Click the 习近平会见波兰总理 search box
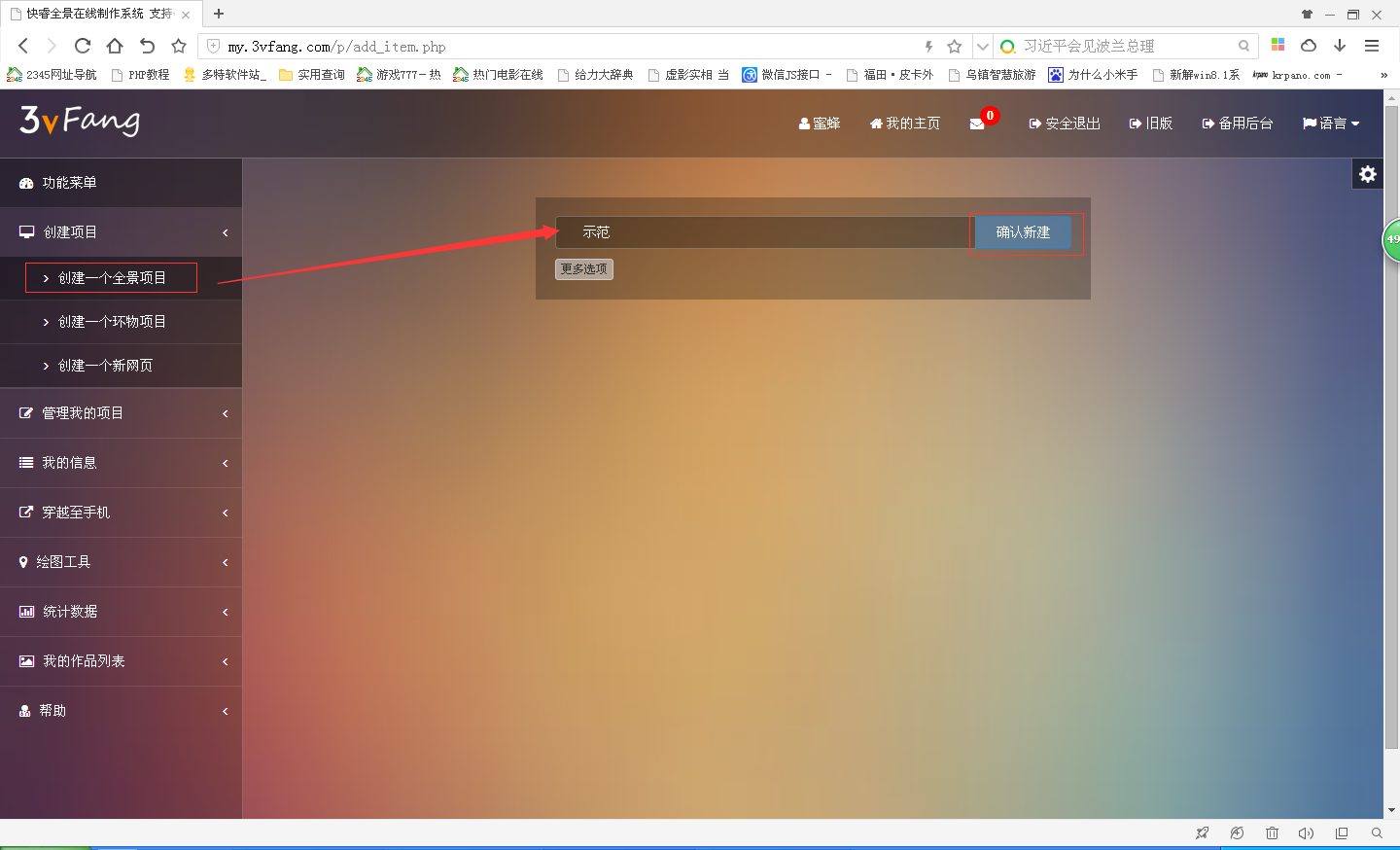This screenshot has width=1400, height=850. coord(1128,46)
